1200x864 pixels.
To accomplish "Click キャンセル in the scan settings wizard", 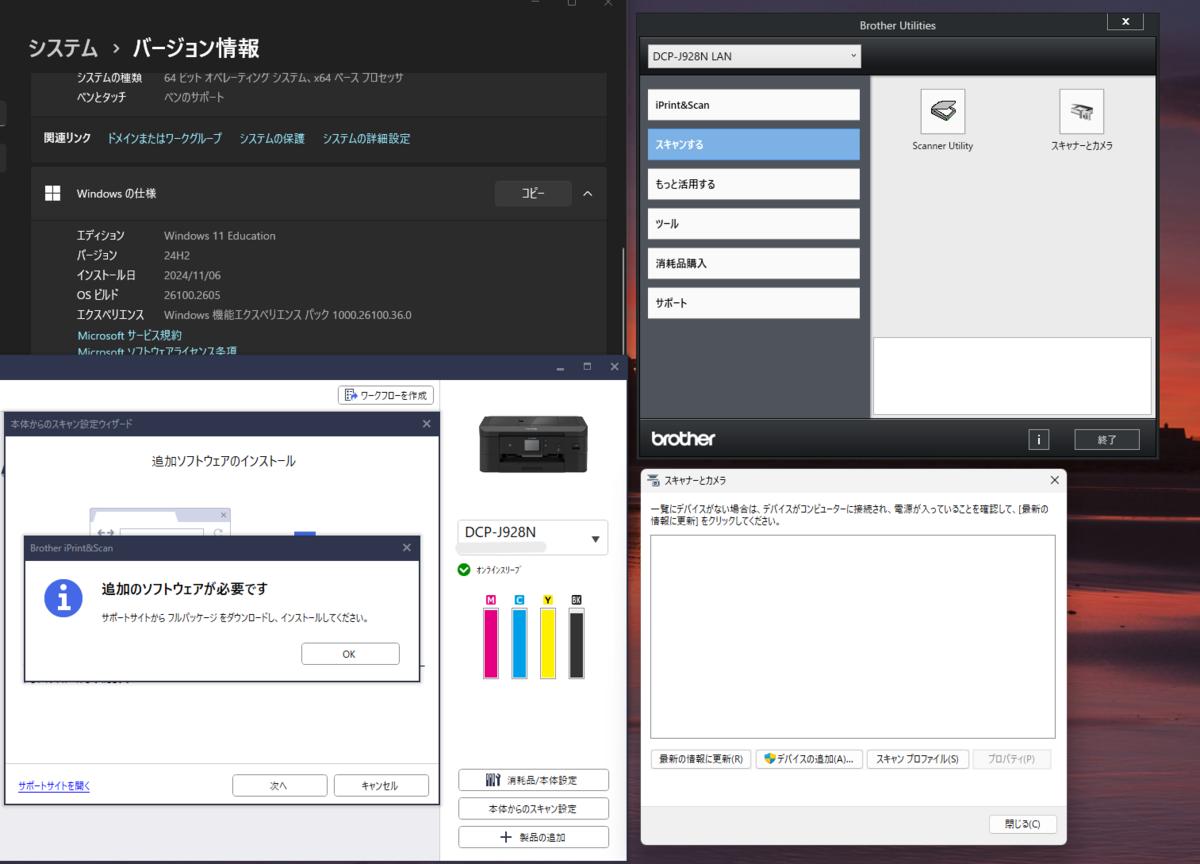I will 381,785.
